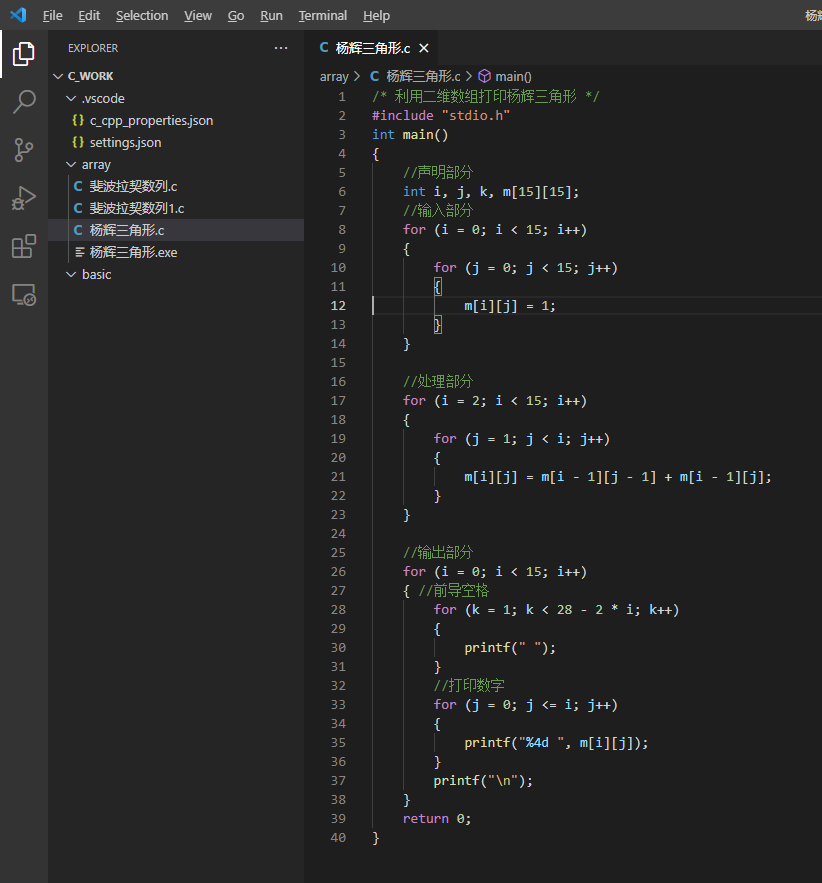Click JSON icon beside settings.json
The width and height of the screenshot is (822, 883).
pyautogui.click(x=78, y=142)
